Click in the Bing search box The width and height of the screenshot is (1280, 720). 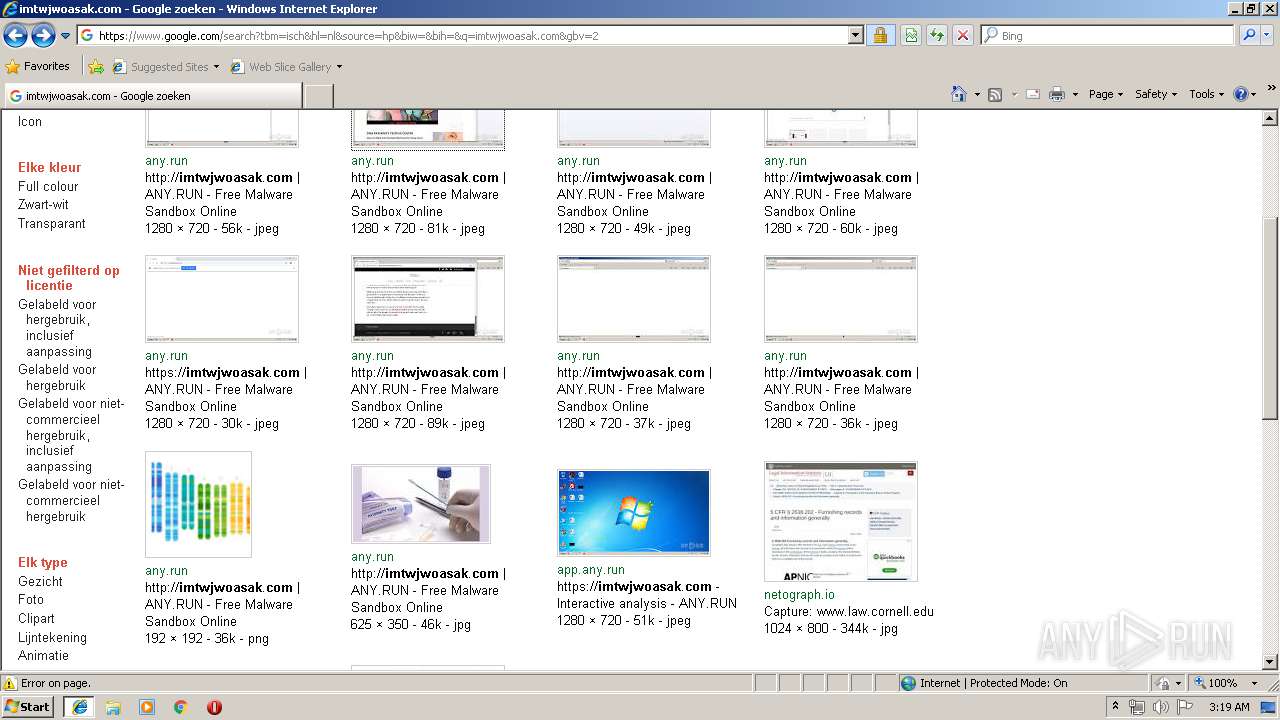tap(1107, 35)
